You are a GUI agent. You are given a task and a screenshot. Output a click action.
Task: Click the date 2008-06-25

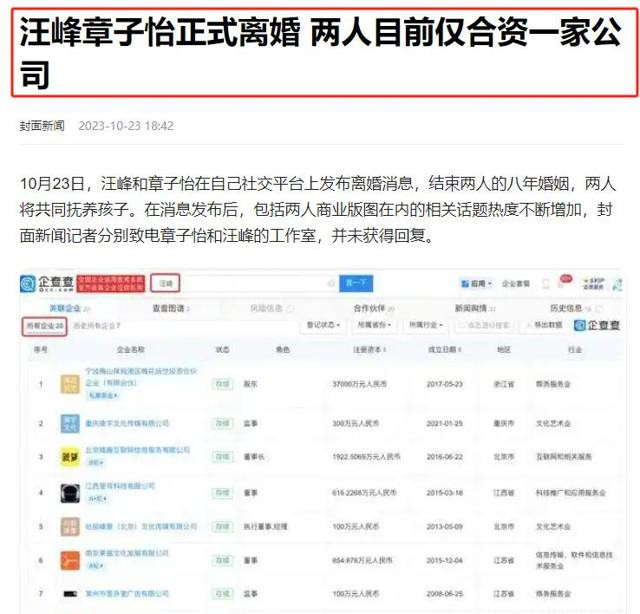444,594
